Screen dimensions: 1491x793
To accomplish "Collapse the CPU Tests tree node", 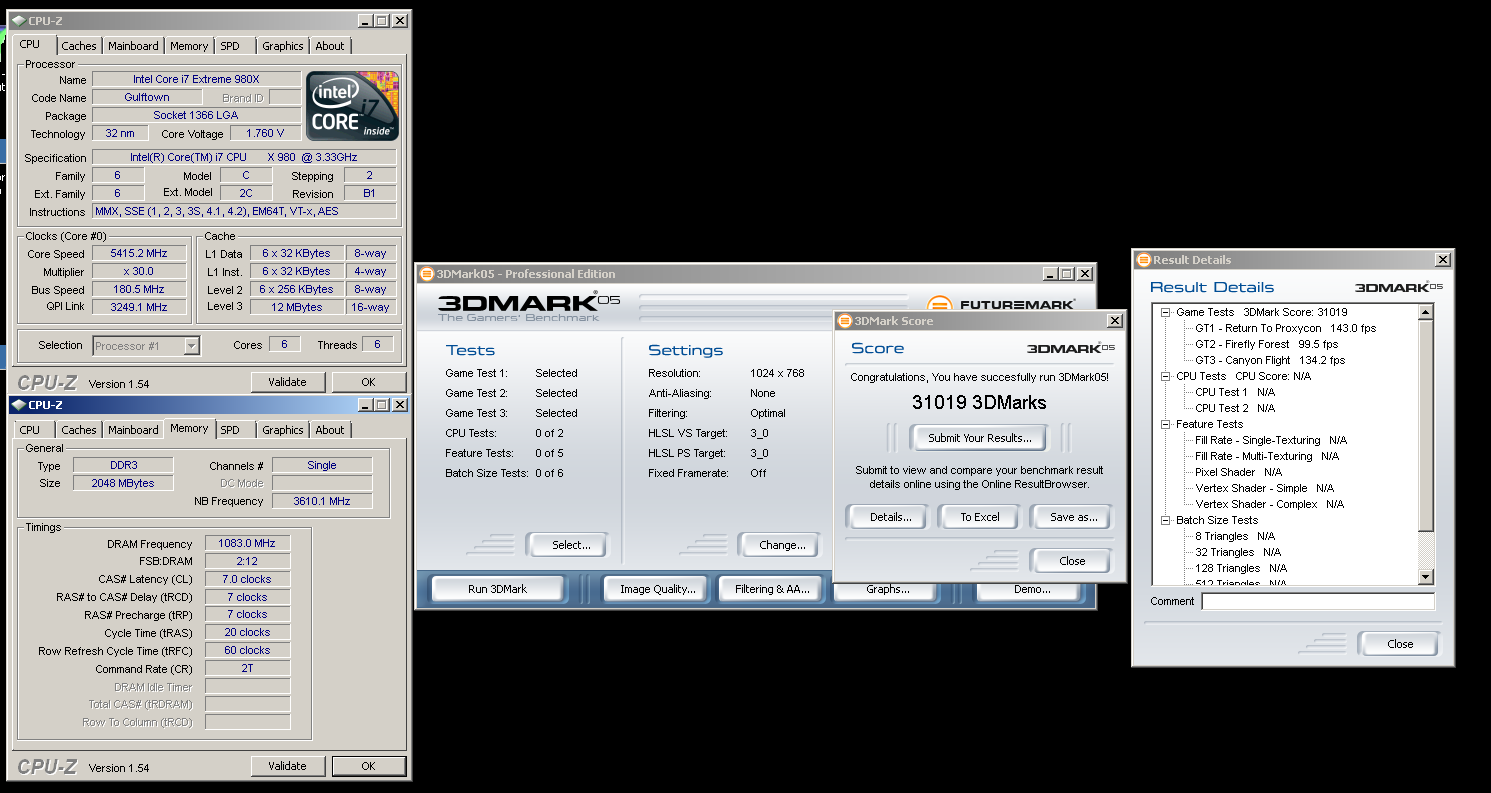I will pos(1166,376).
